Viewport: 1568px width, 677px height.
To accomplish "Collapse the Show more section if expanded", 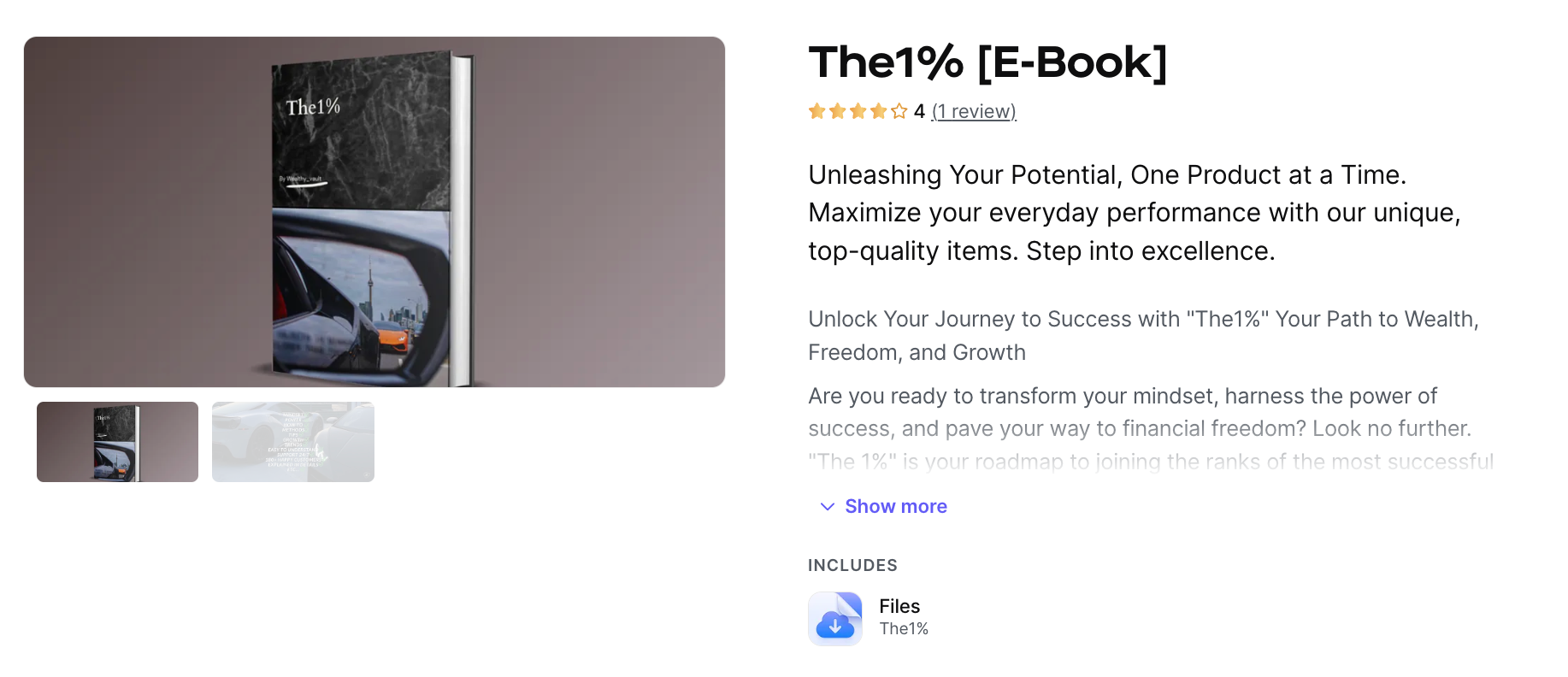I will pos(895,506).
